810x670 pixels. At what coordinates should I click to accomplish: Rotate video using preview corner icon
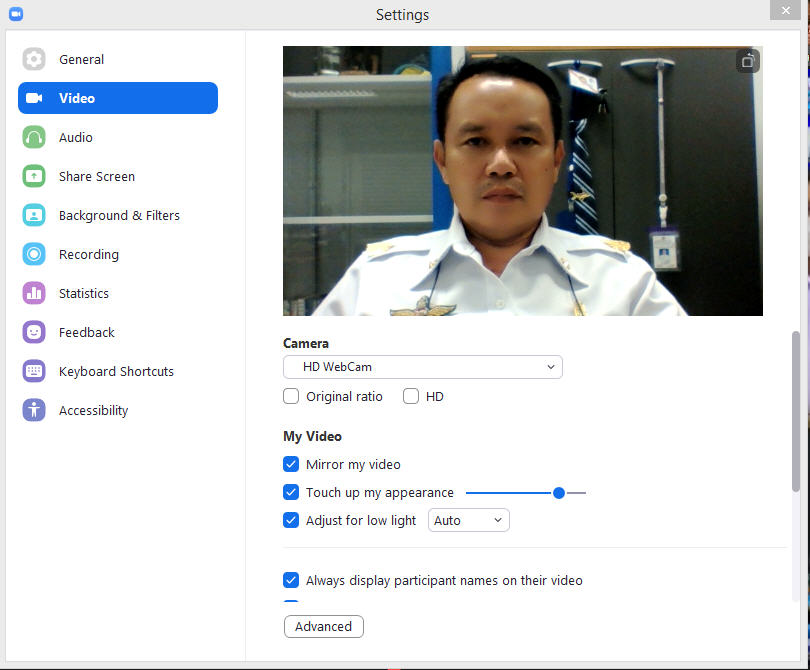tap(747, 61)
